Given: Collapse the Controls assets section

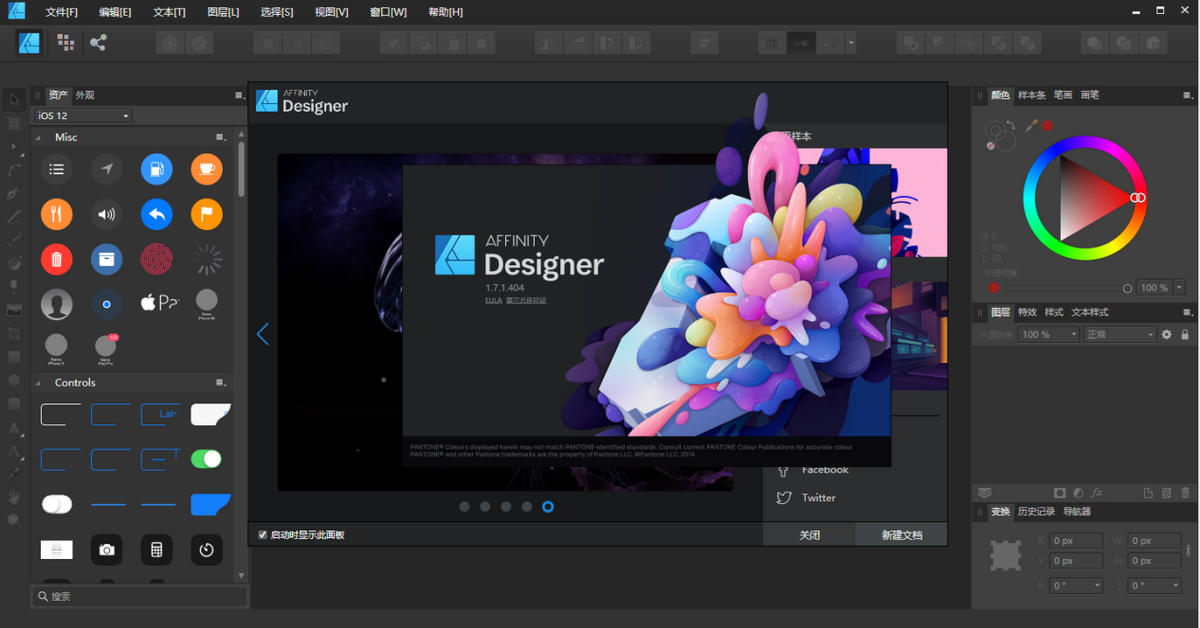Looking at the screenshot, I should coord(39,383).
